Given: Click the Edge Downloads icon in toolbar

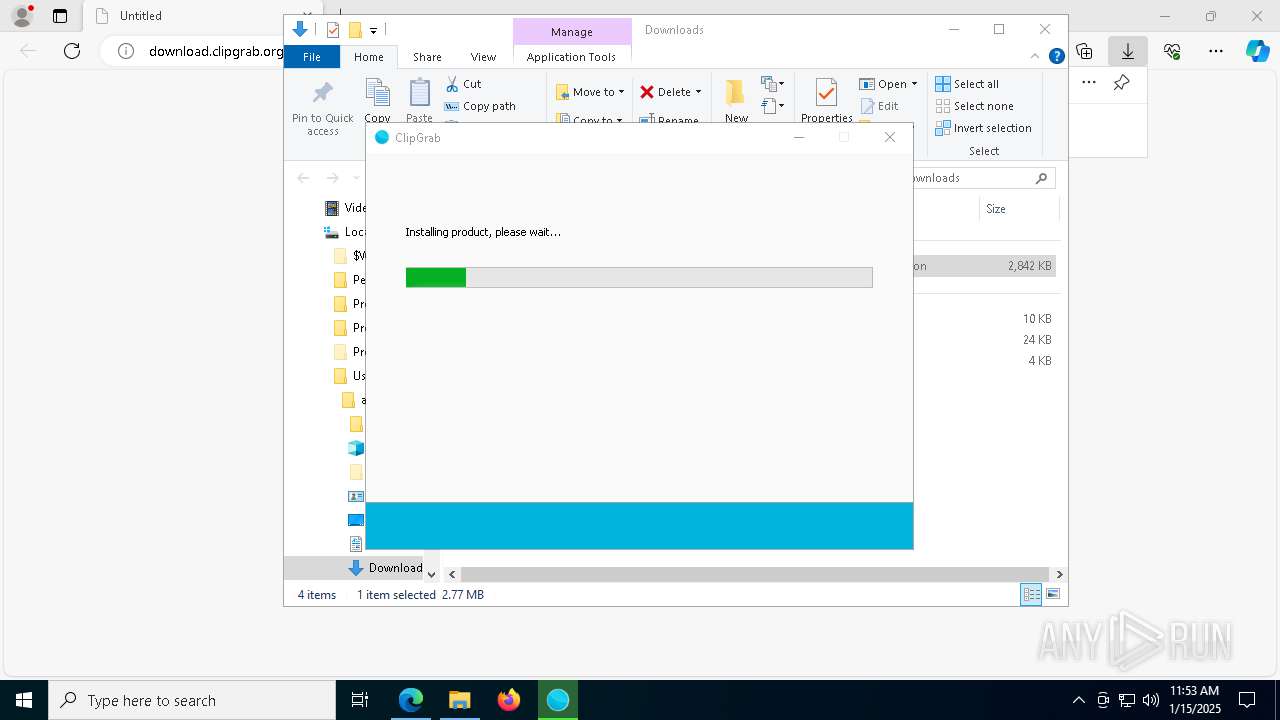Looking at the screenshot, I should click(1128, 51).
